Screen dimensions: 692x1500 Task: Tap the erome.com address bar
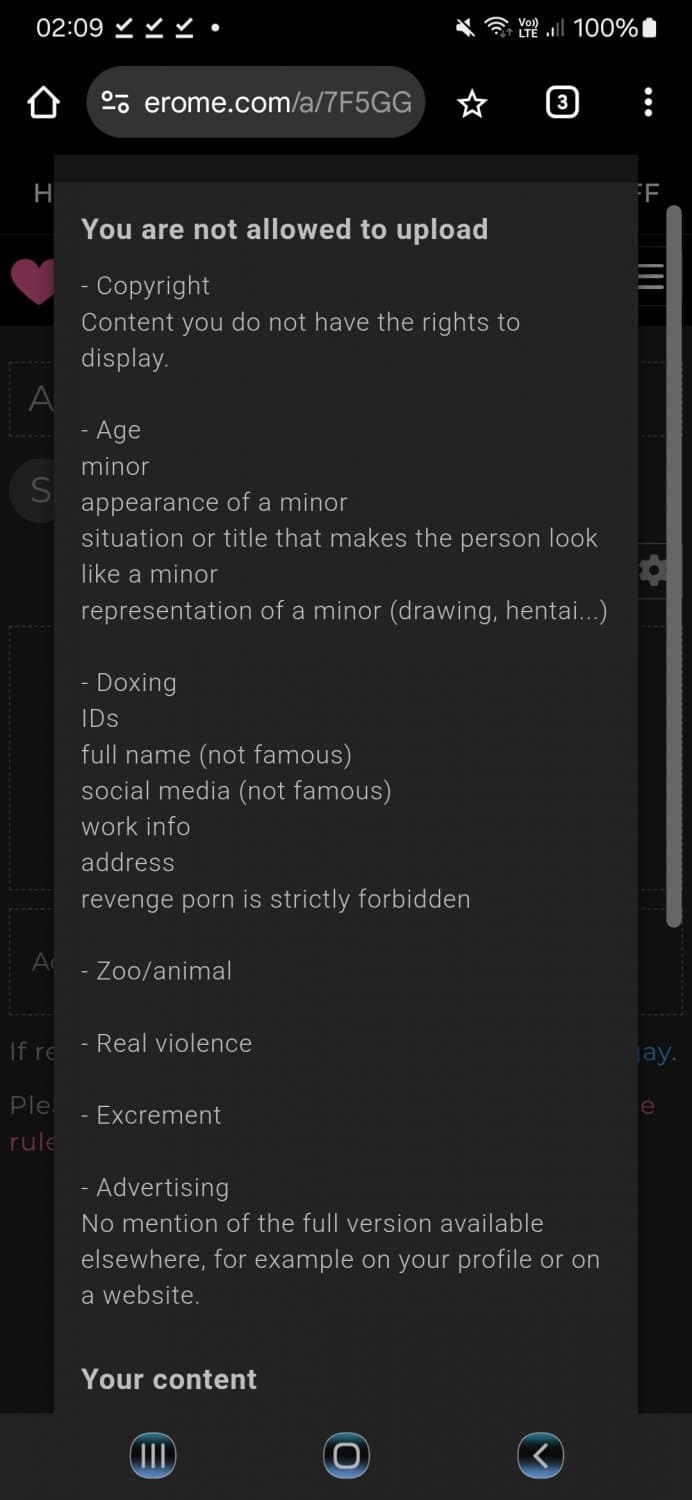point(280,101)
